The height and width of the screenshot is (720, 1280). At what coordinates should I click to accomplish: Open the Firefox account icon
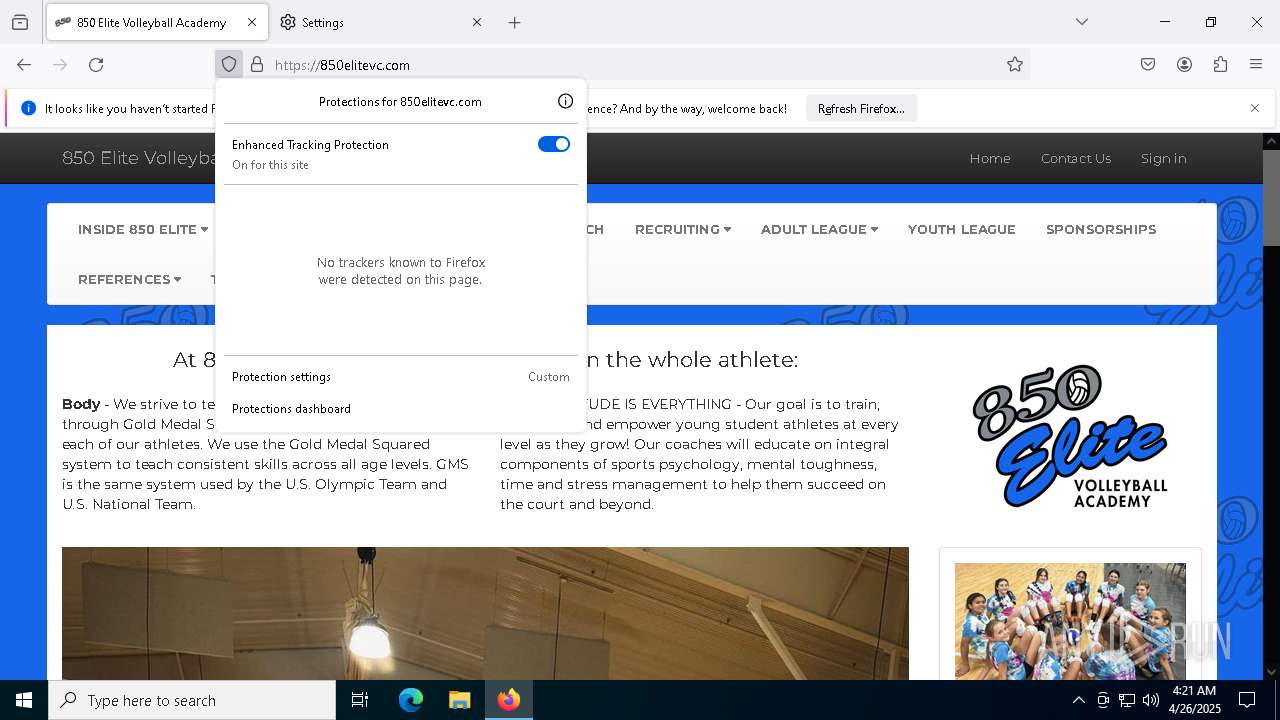(1184, 64)
